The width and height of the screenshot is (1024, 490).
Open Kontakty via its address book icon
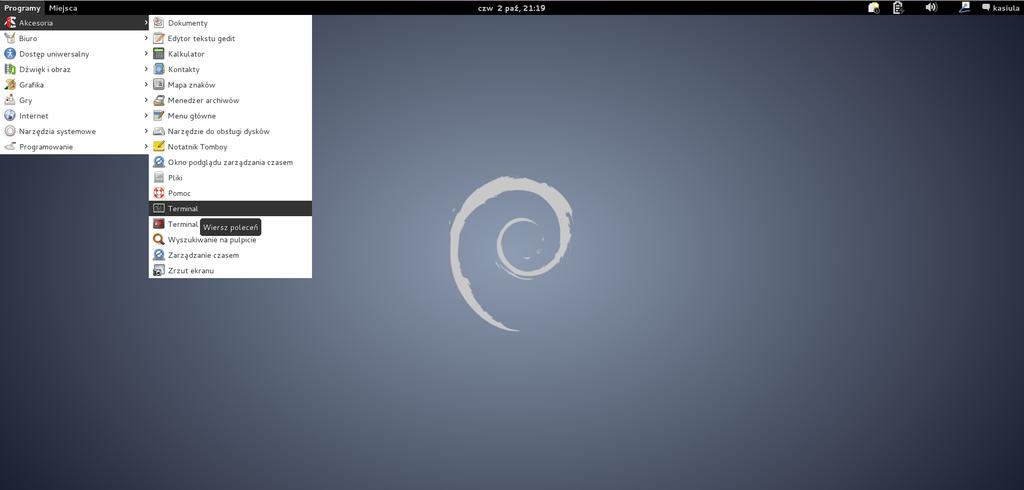point(159,69)
